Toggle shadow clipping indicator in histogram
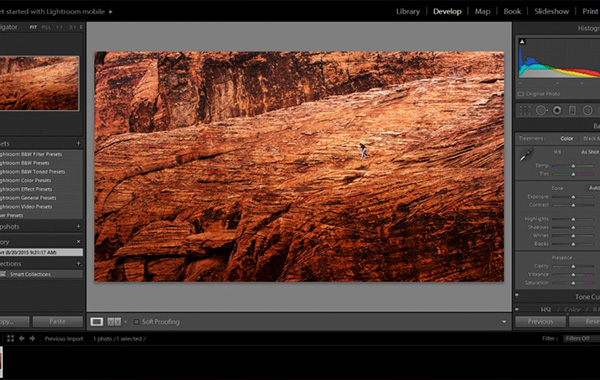This screenshot has height=380, width=600. pos(522,41)
